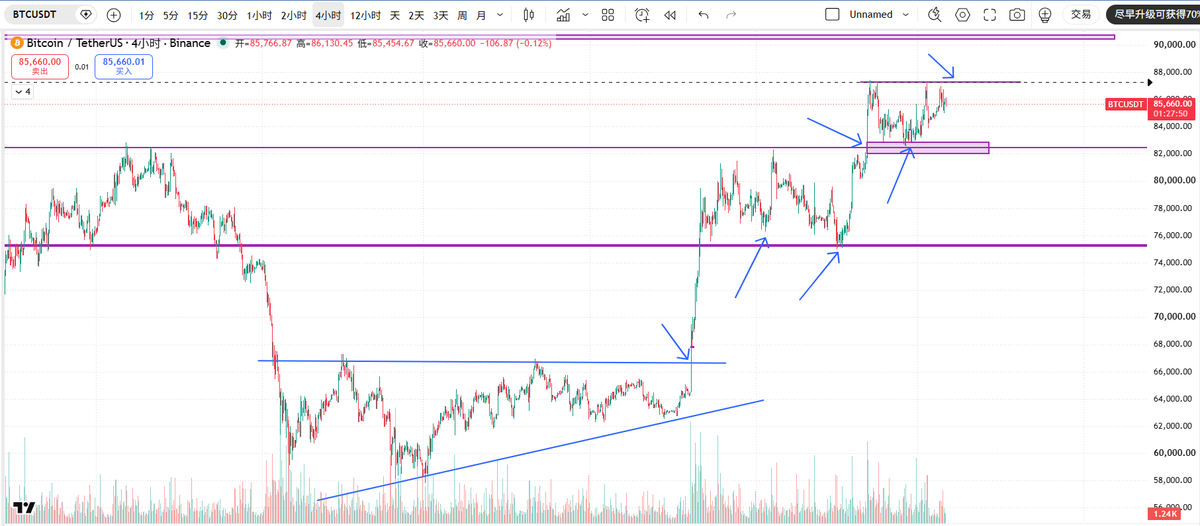Switch to 1分 timeframe
The width and height of the screenshot is (1200, 526).
pos(147,15)
